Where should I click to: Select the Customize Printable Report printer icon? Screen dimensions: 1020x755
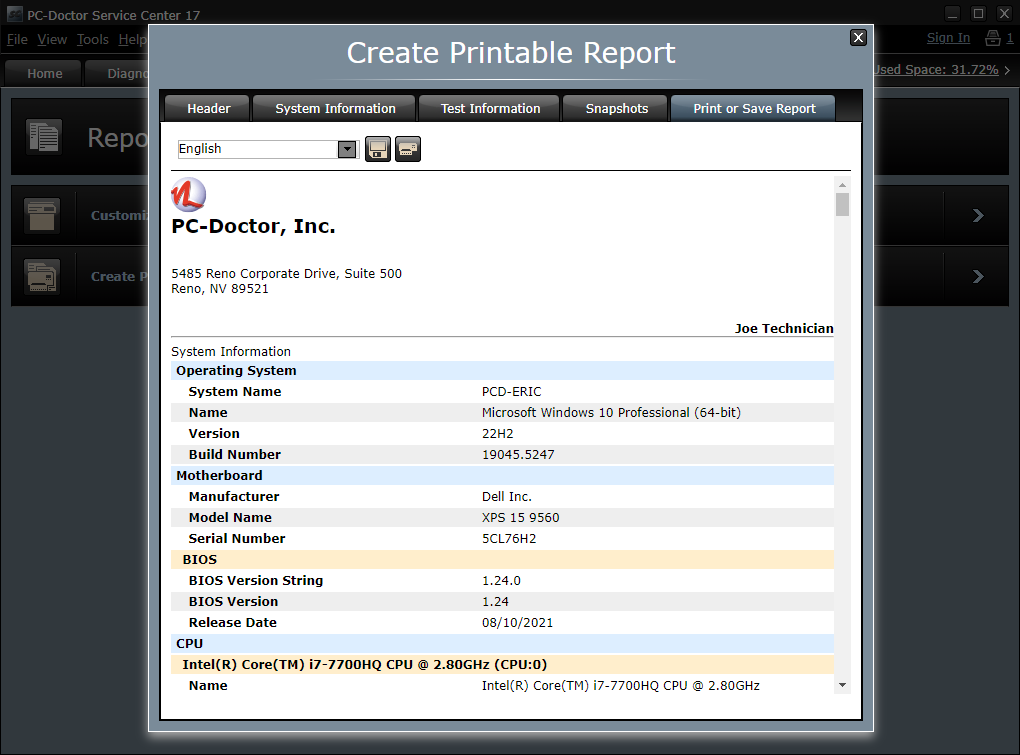click(41, 215)
